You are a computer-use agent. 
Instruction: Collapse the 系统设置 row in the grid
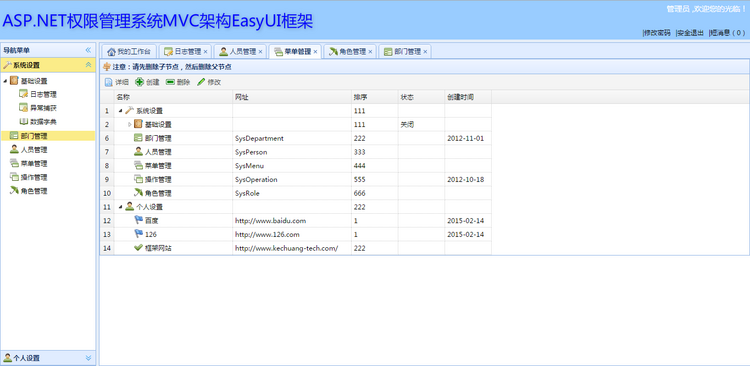[x=120, y=111]
